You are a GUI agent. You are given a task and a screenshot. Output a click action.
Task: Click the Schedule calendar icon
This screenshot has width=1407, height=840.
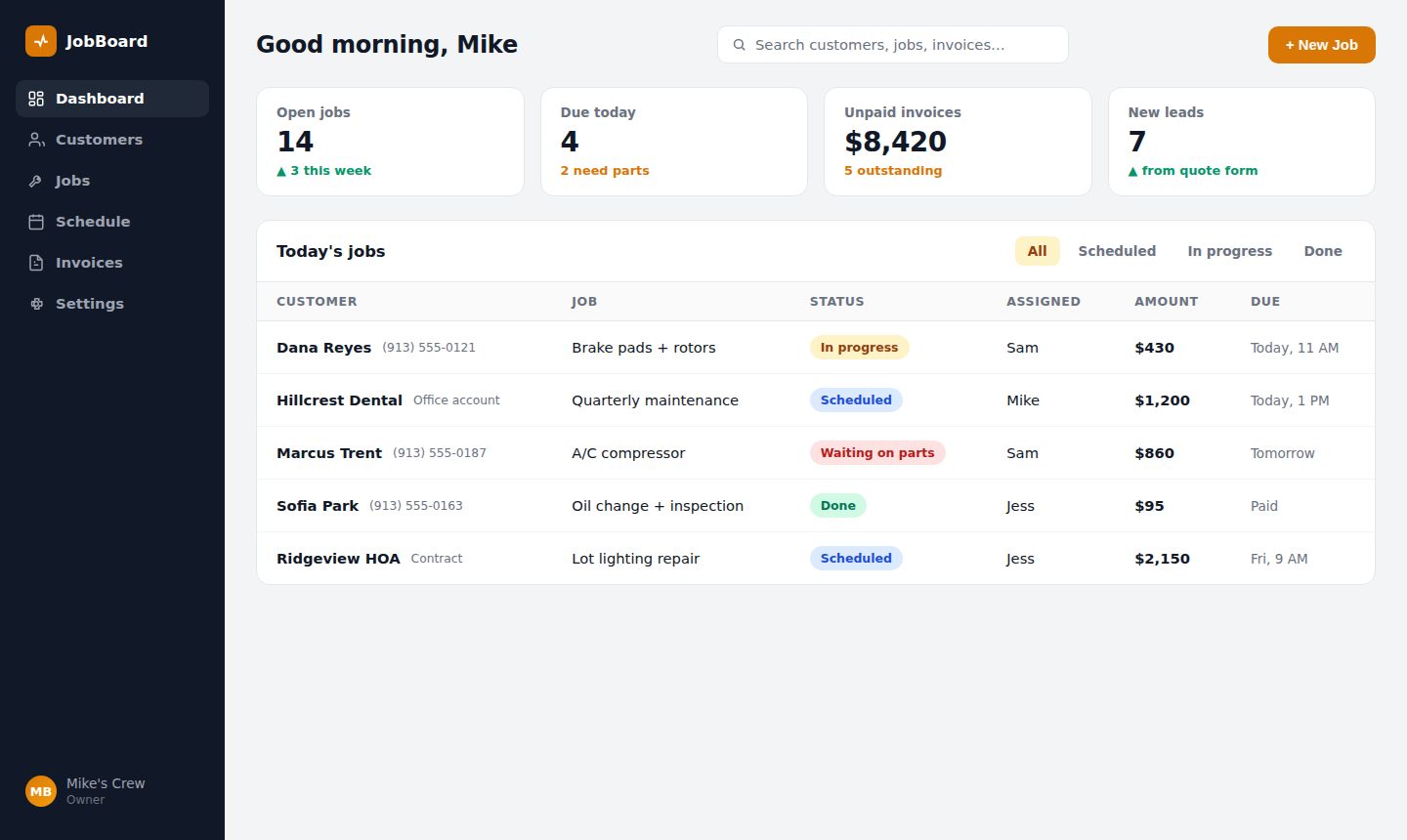click(36, 222)
